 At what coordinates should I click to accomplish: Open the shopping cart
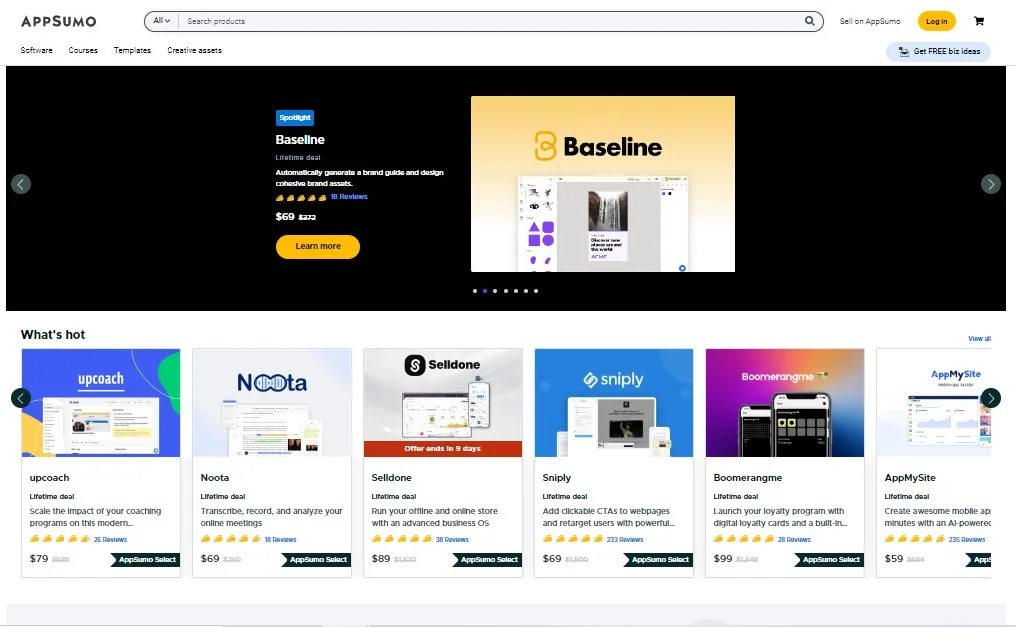click(978, 21)
